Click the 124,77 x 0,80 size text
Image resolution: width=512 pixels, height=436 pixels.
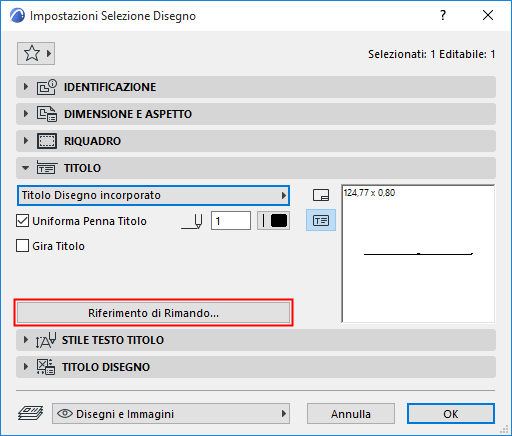(369, 193)
